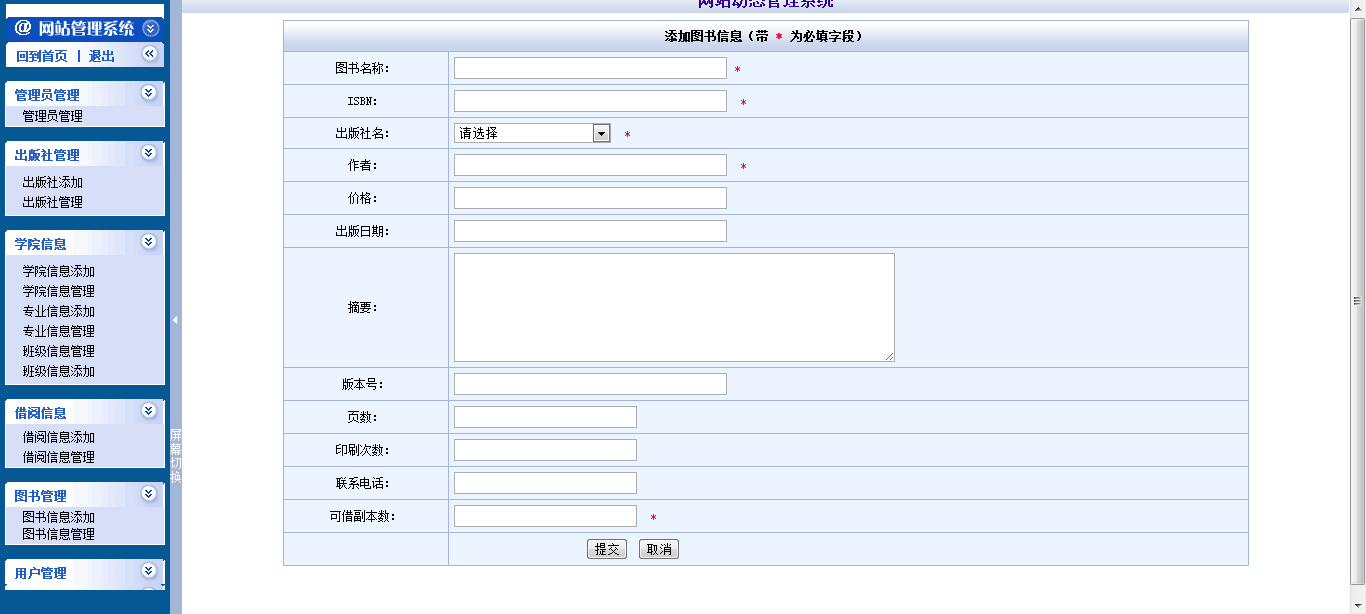This screenshot has height=614, width=1366.
Task: Focus the 页数 input field
Action: click(545, 417)
